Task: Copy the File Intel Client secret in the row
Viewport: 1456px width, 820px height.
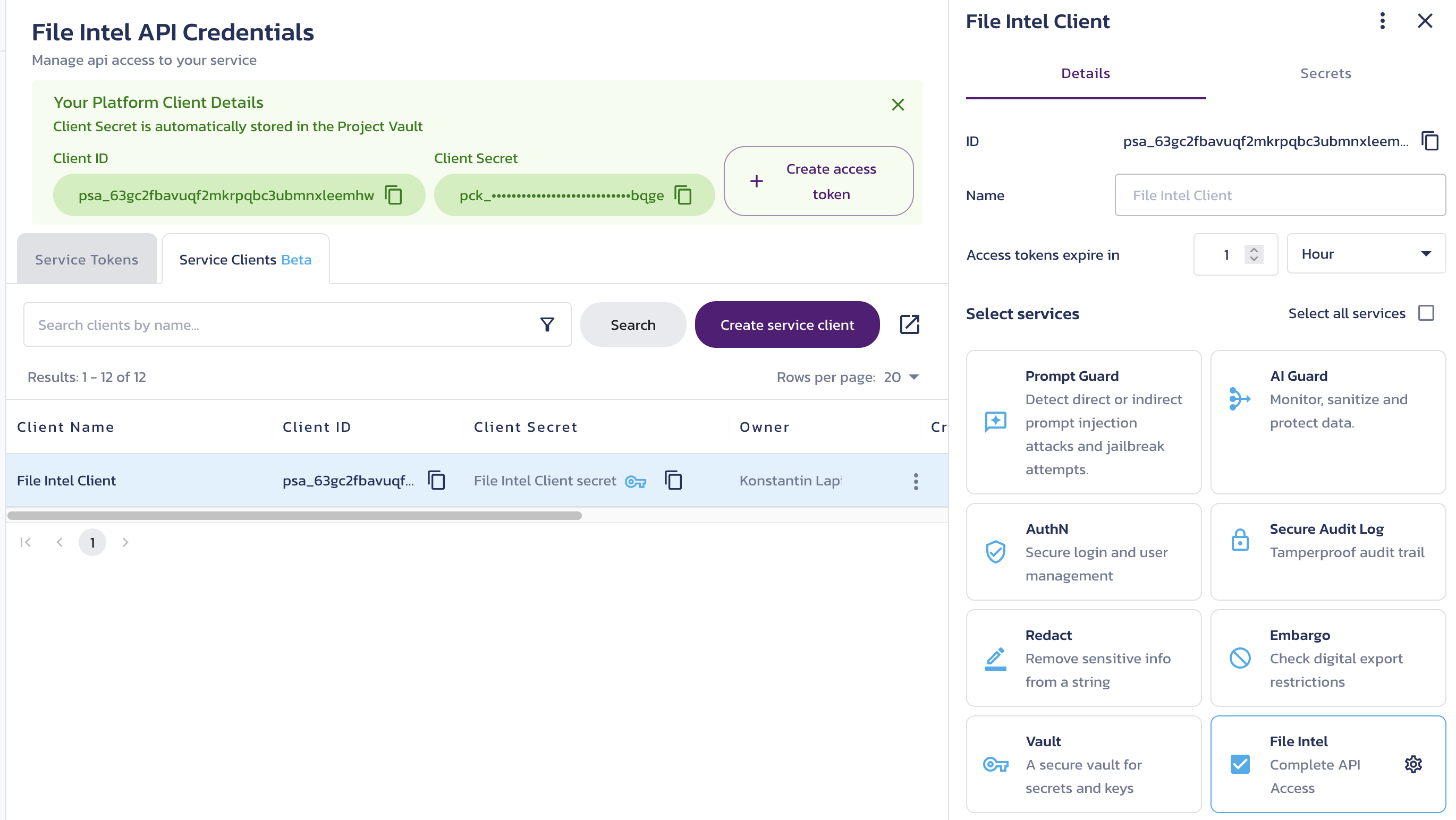Action: coord(673,481)
